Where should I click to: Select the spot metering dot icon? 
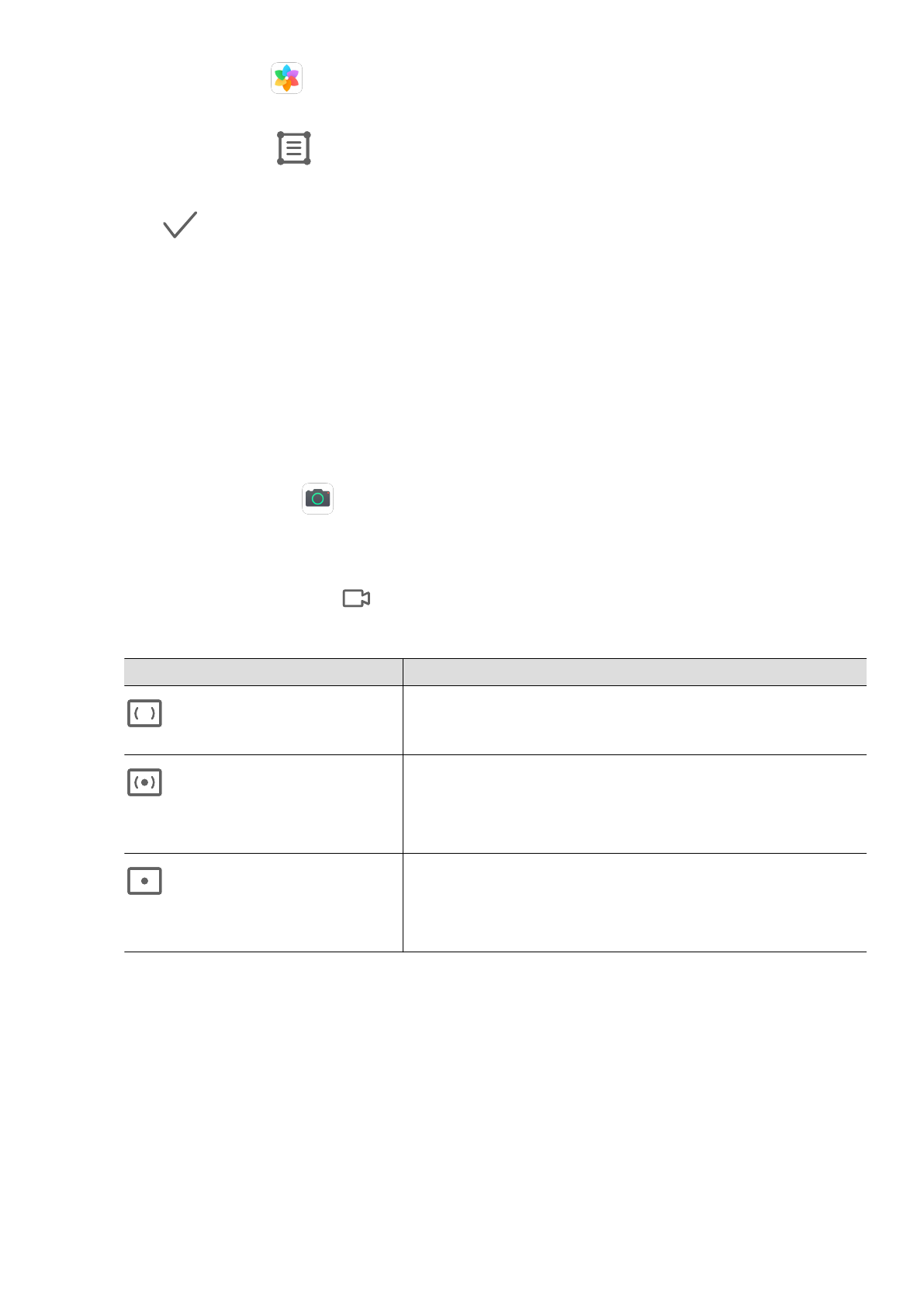(x=144, y=881)
